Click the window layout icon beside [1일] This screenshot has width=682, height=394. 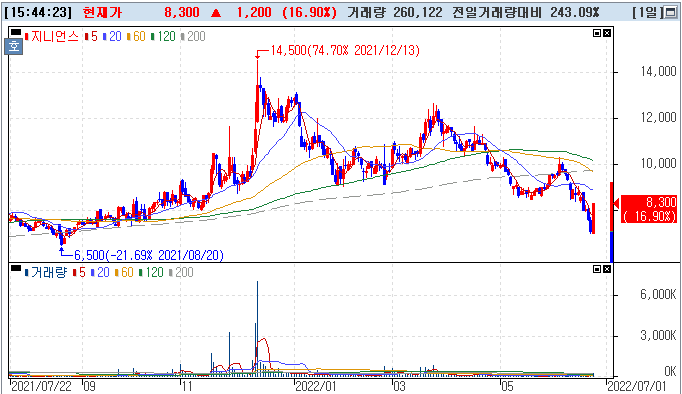[x=671, y=12]
